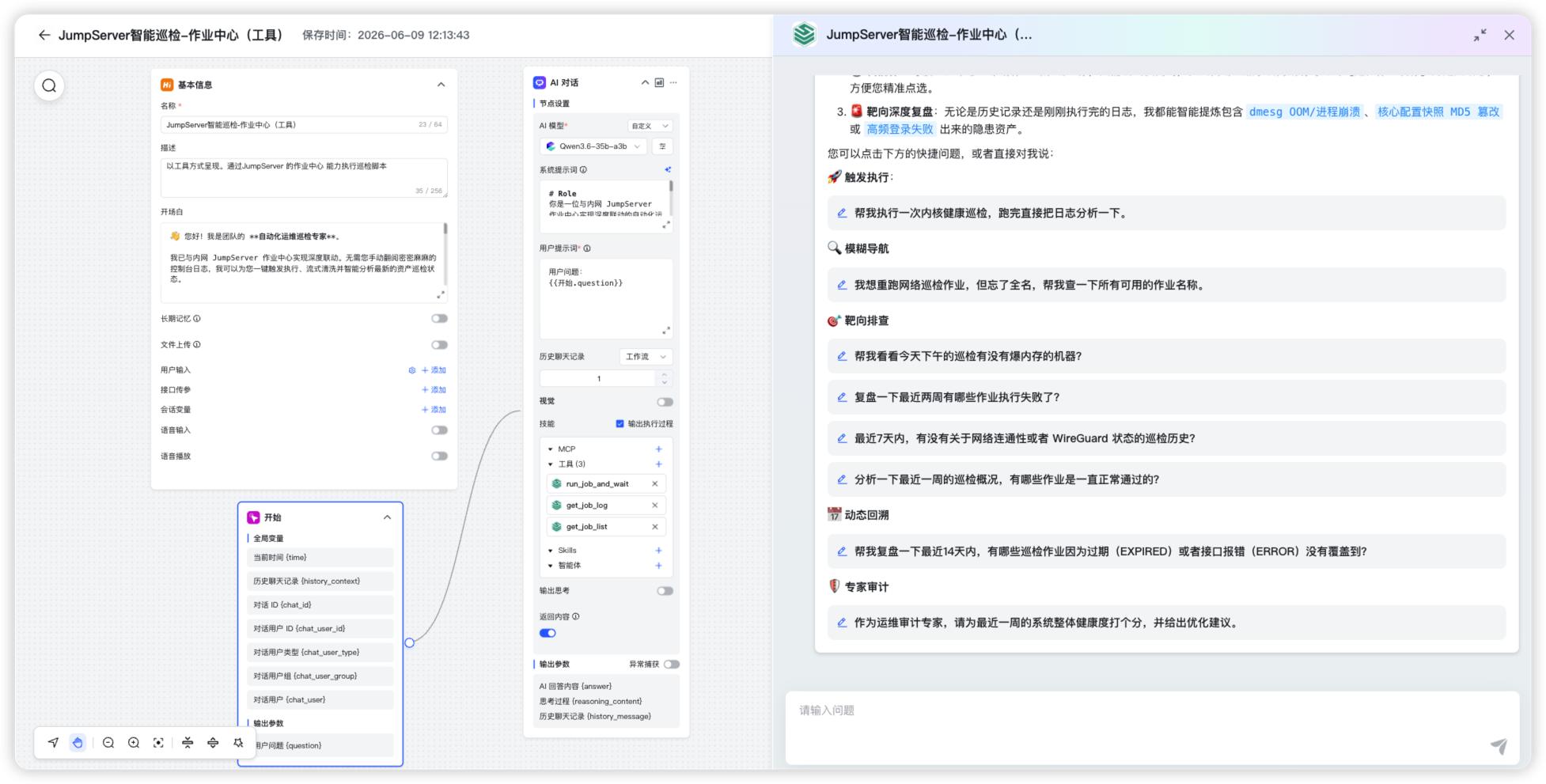1546x784 pixels.
Task: Toggle the 长期记忆 switch
Action: click(x=439, y=318)
